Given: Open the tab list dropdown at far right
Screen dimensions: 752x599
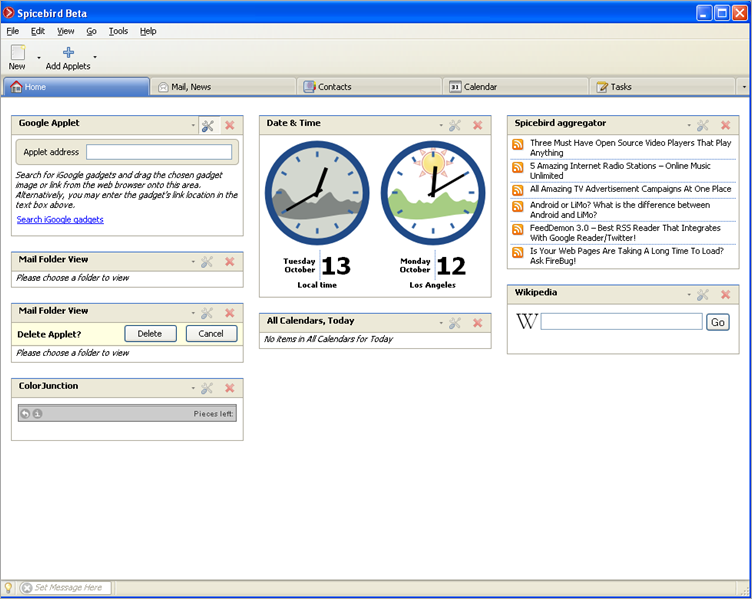Looking at the screenshot, I should pos(743,87).
